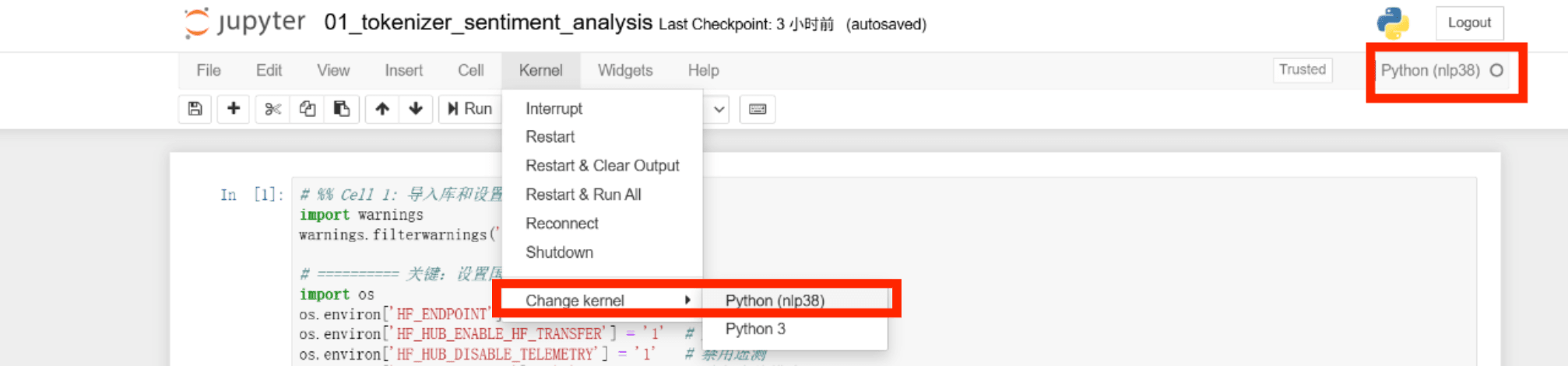Expand the cell type dropdown arrow
This screenshot has height=366, width=1568.
click(x=719, y=109)
